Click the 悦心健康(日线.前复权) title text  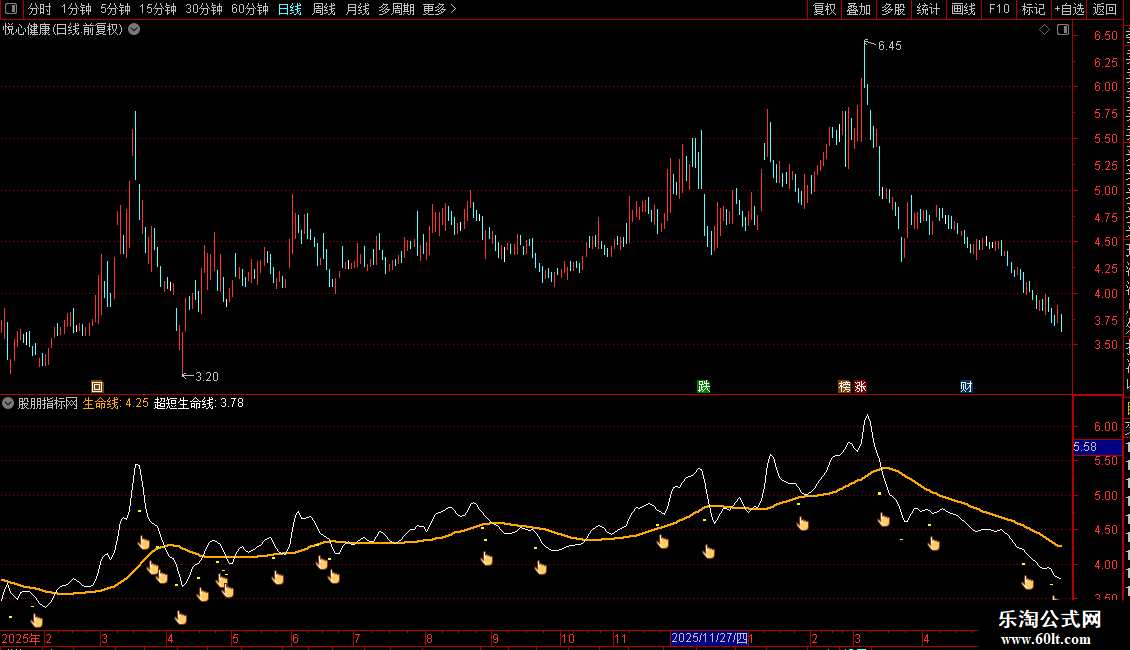(63, 30)
